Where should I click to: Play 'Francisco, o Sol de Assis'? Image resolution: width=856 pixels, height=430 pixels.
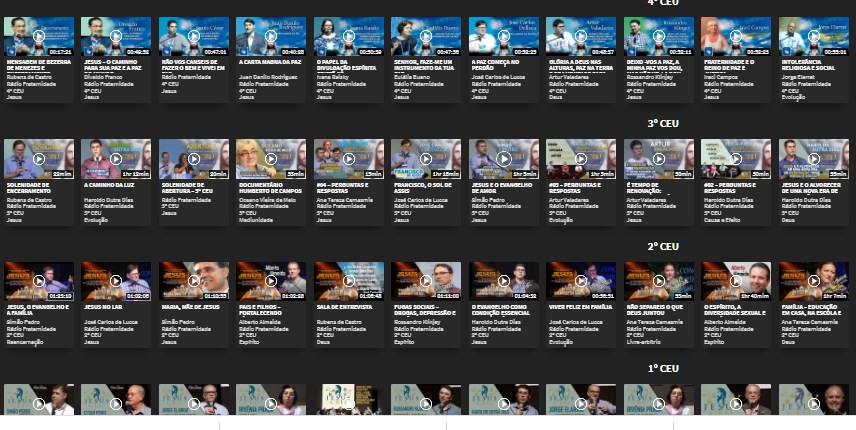click(426, 159)
